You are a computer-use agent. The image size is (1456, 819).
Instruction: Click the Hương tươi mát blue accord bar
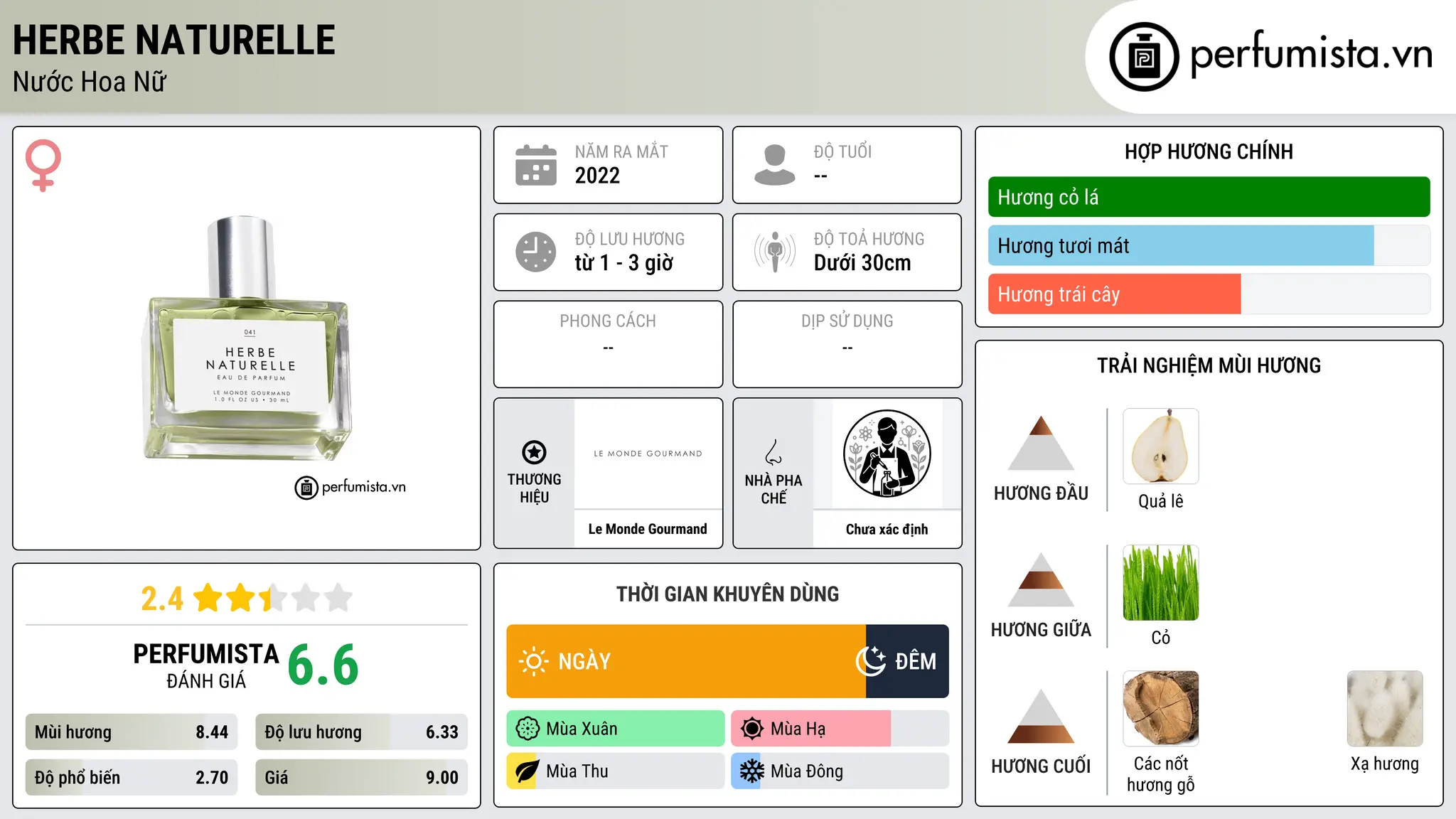1209,246
